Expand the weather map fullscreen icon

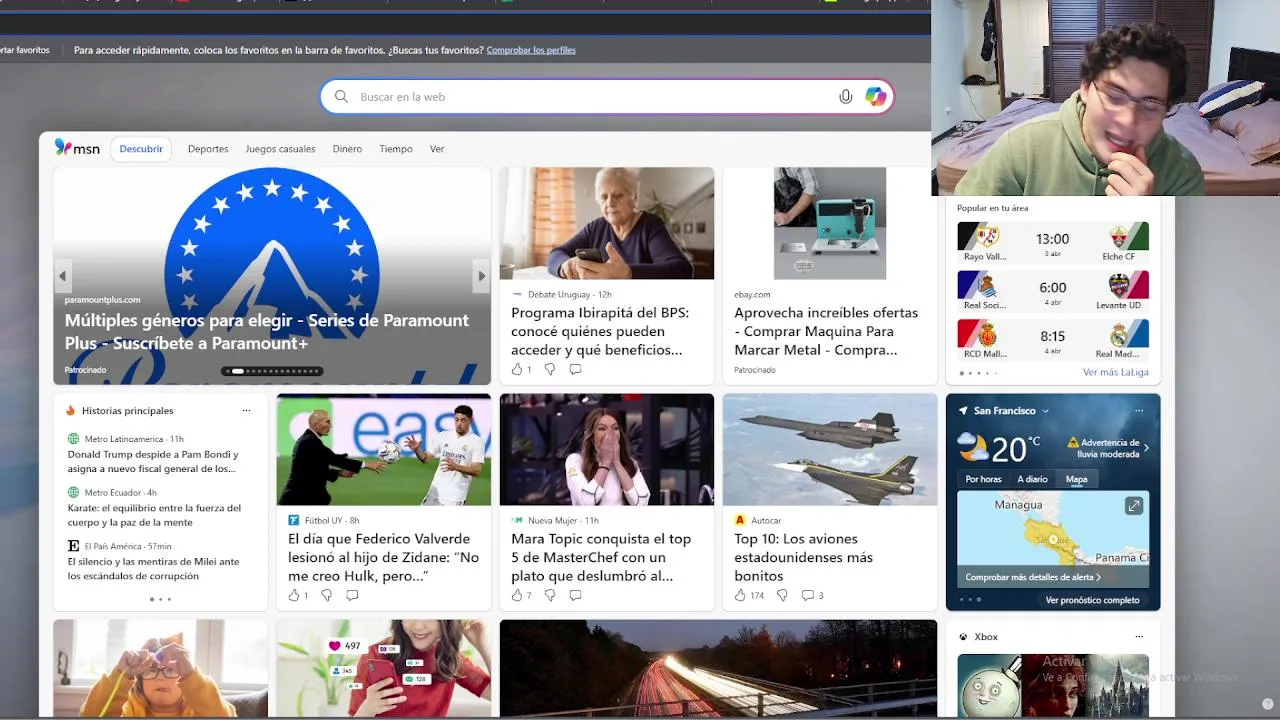[x=1134, y=506]
